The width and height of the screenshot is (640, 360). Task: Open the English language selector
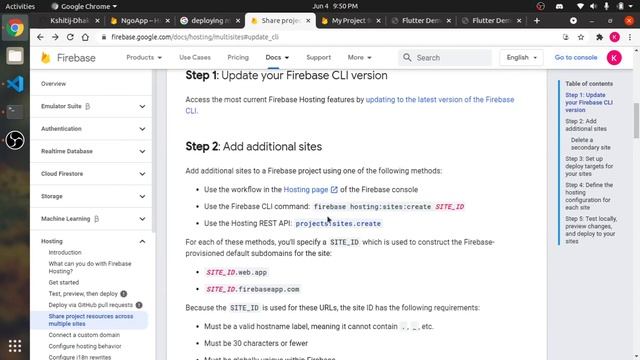[521, 58]
